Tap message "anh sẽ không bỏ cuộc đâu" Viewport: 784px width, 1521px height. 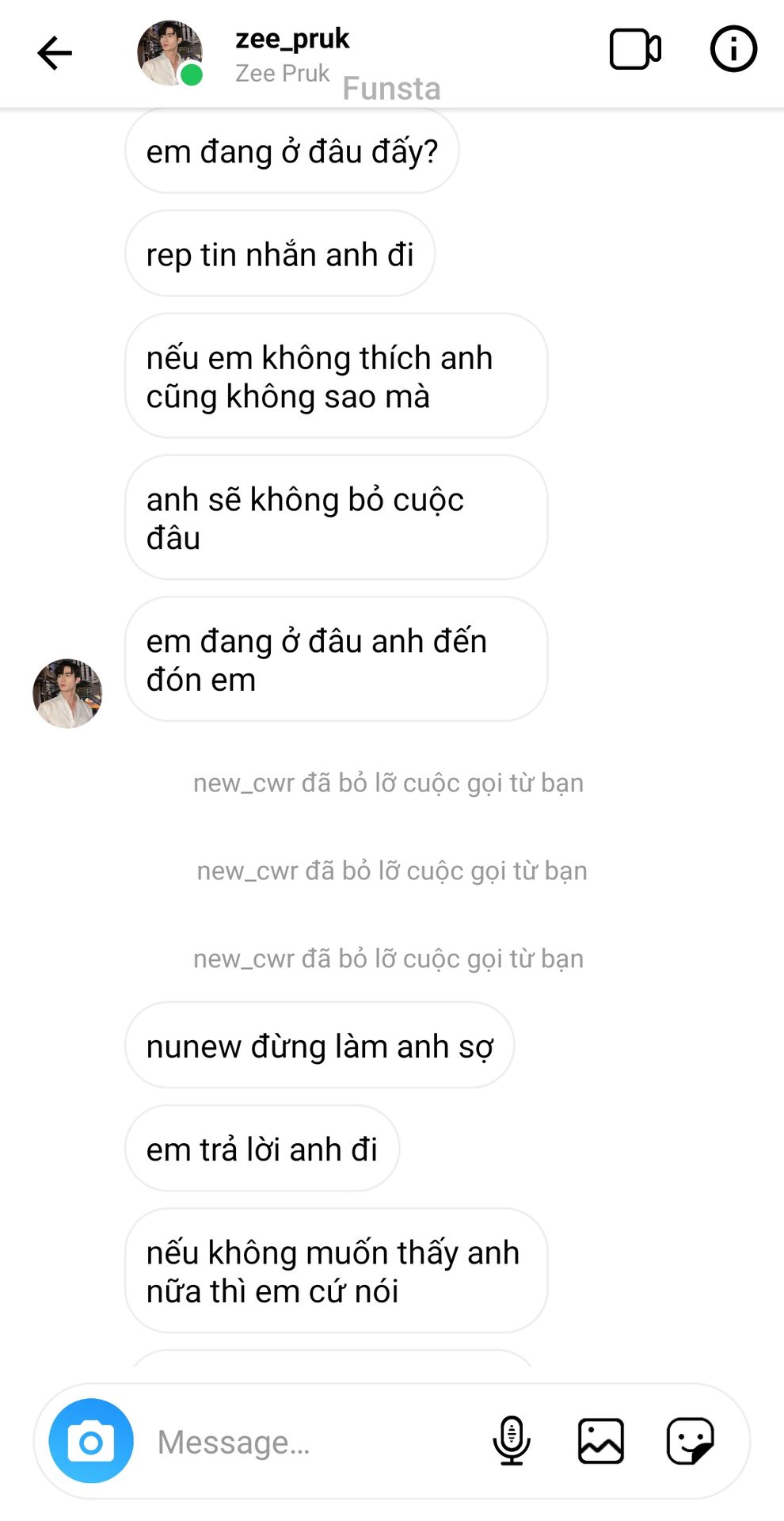click(337, 518)
